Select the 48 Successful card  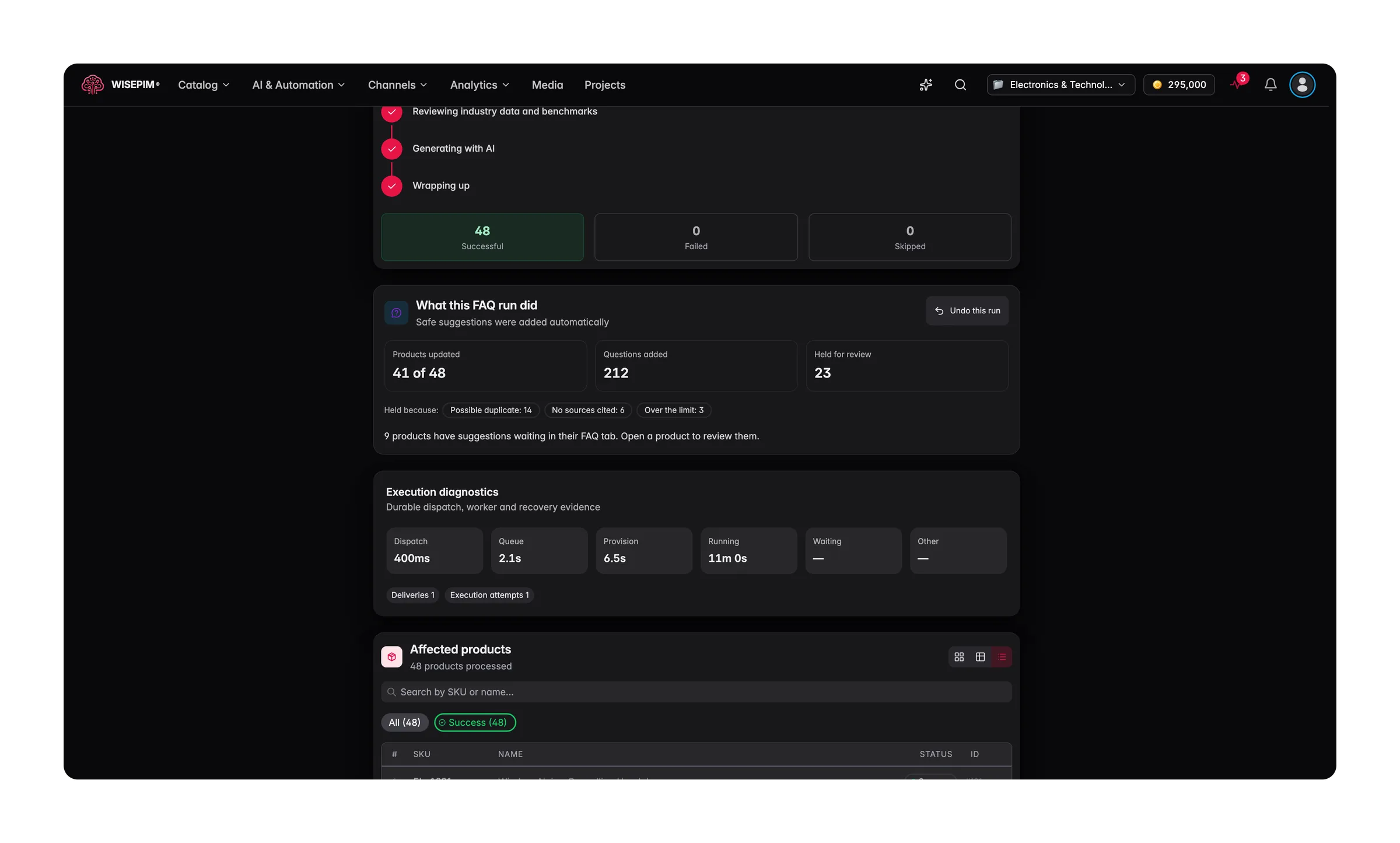(x=482, y=237)
